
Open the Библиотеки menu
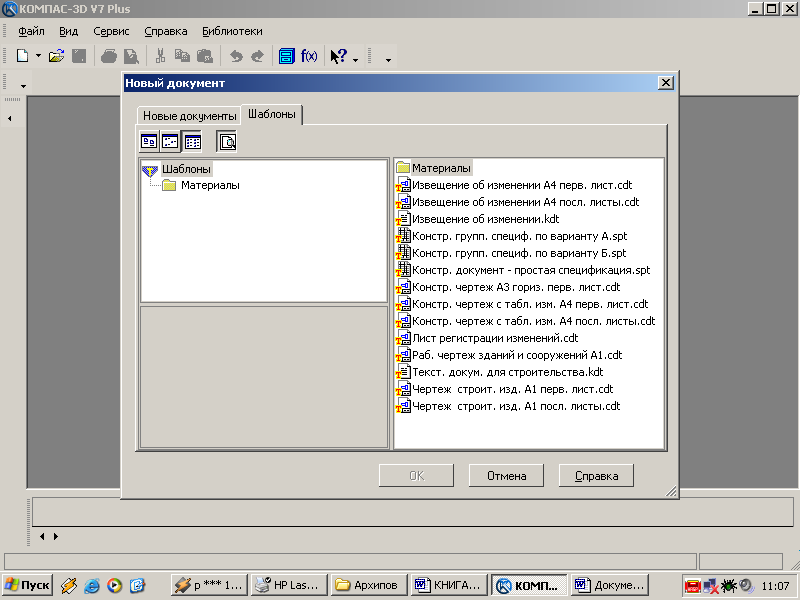tap(232, 31)
